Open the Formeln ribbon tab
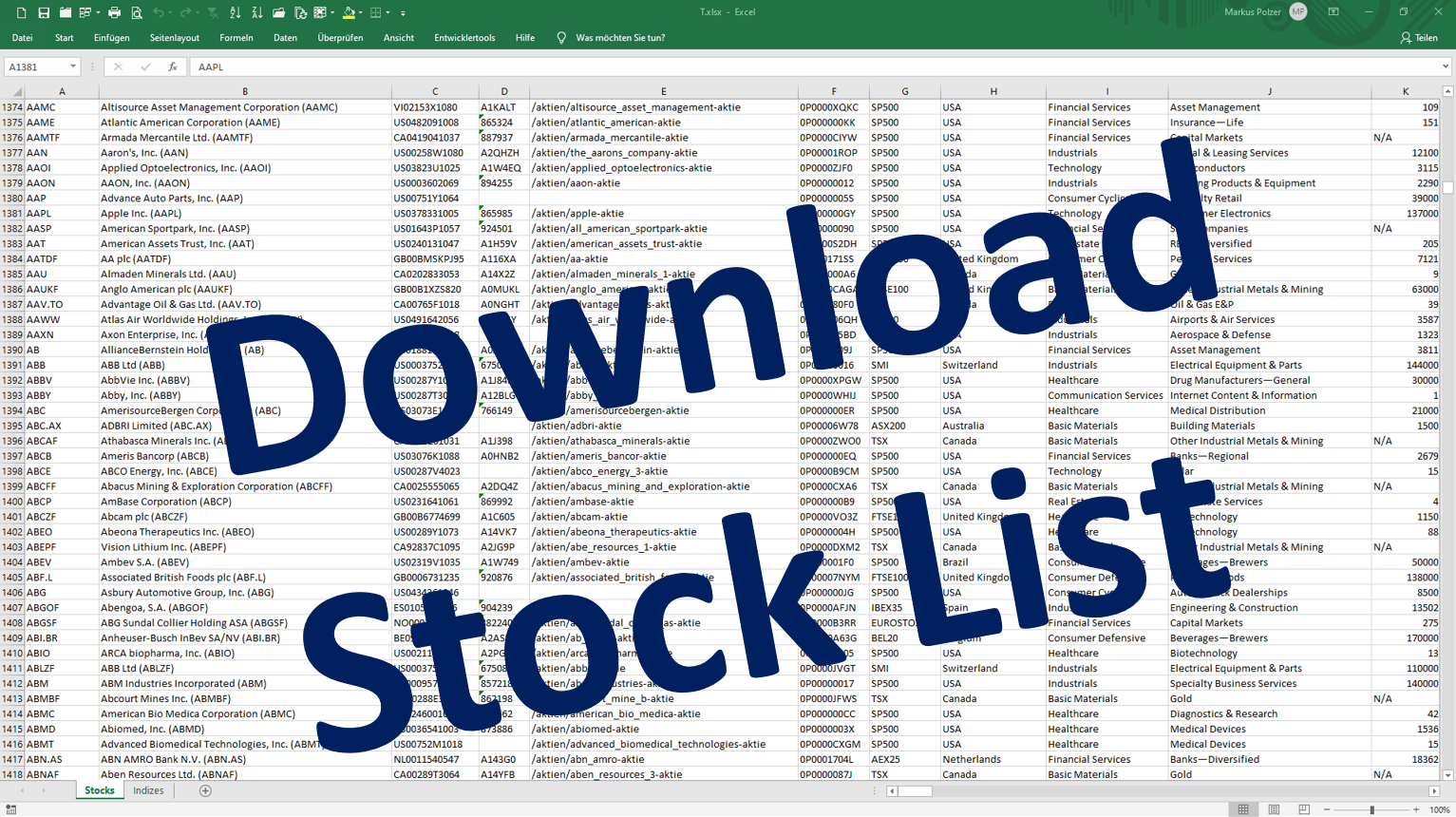Viewport: 1456px width, 817px height. (236, 38)
